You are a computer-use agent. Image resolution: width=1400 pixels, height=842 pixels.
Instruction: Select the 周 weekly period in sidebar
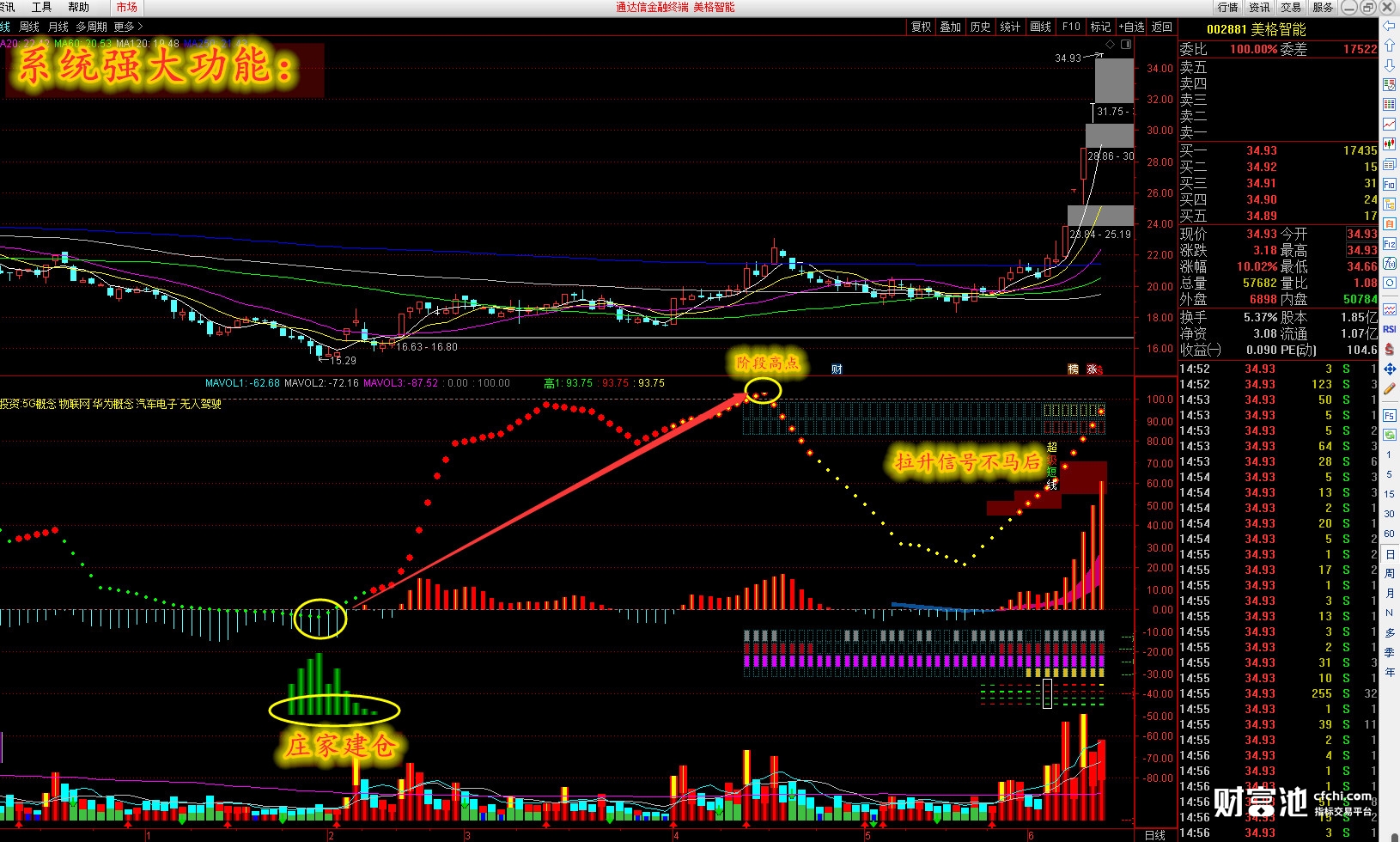click(x=1389, y=574)
